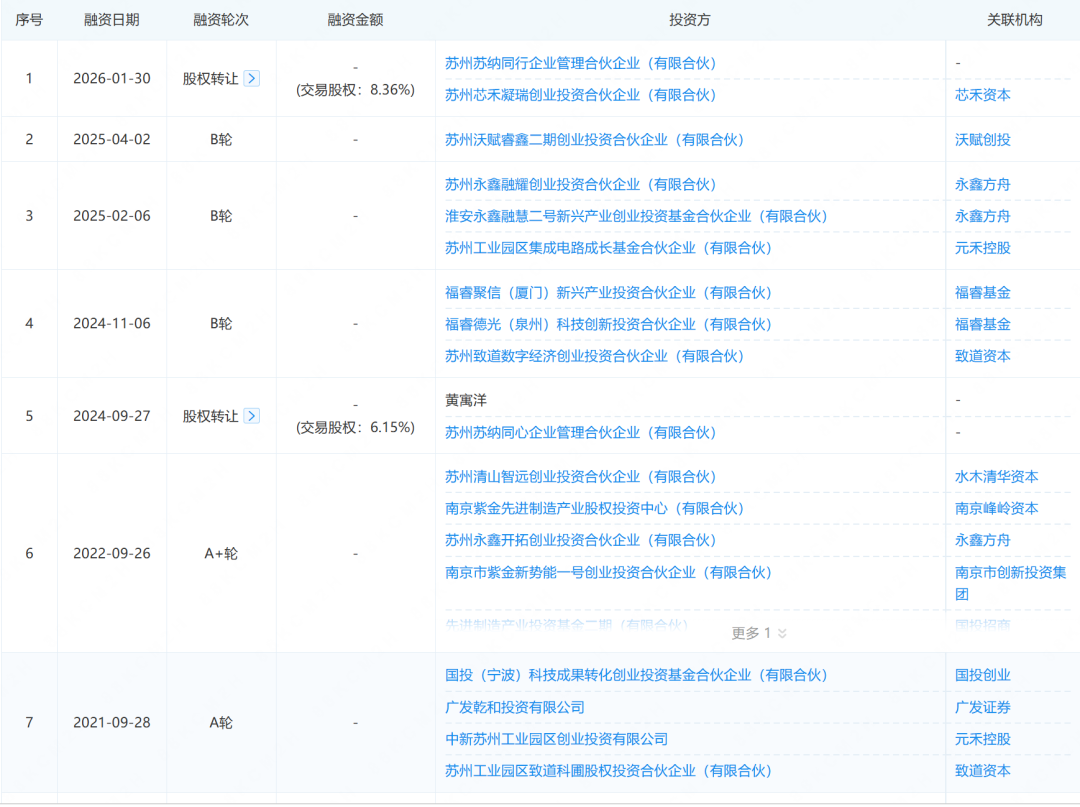Select investor name 黄寓洋

[466, 400]
